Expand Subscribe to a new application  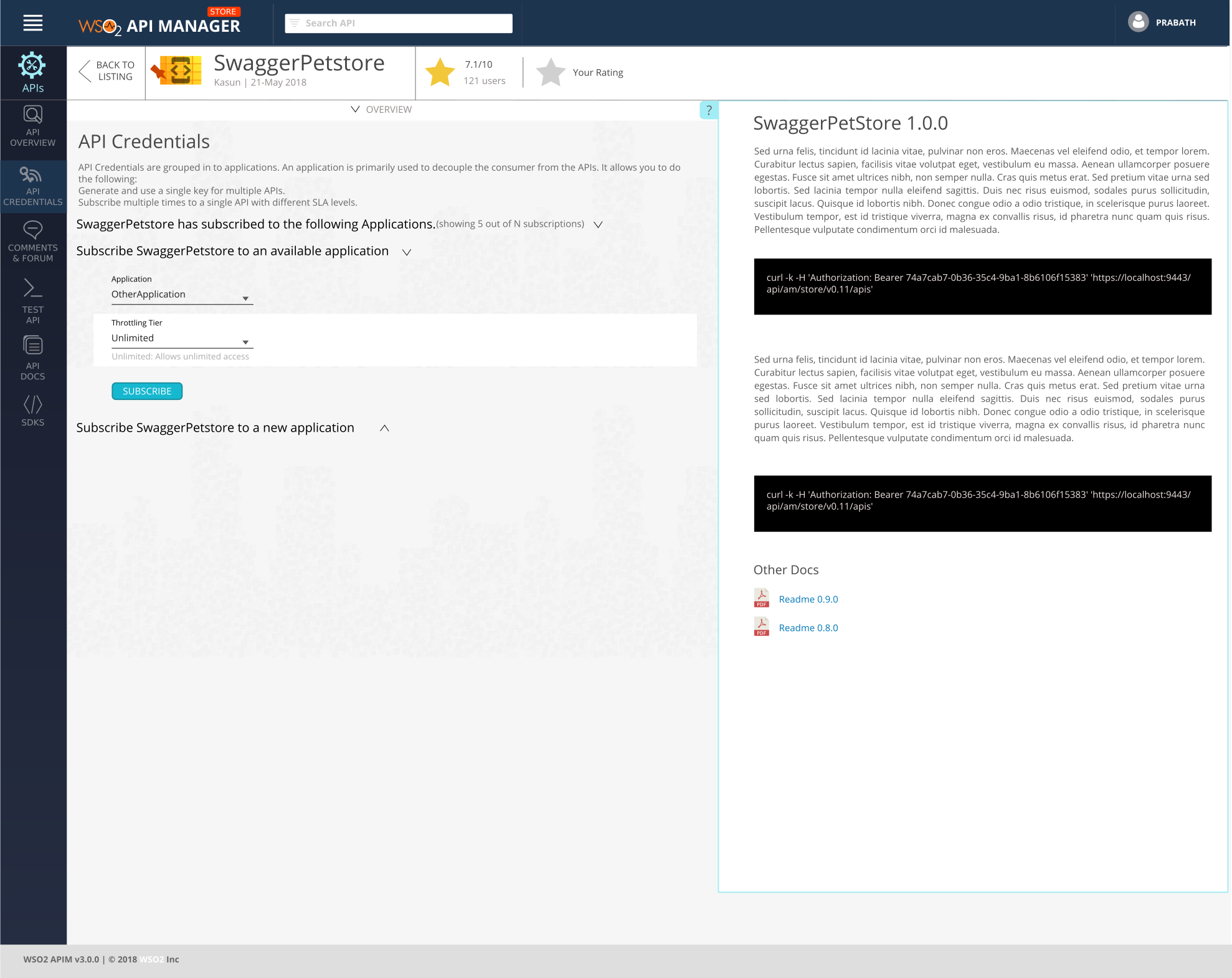[x=384, y=428]
